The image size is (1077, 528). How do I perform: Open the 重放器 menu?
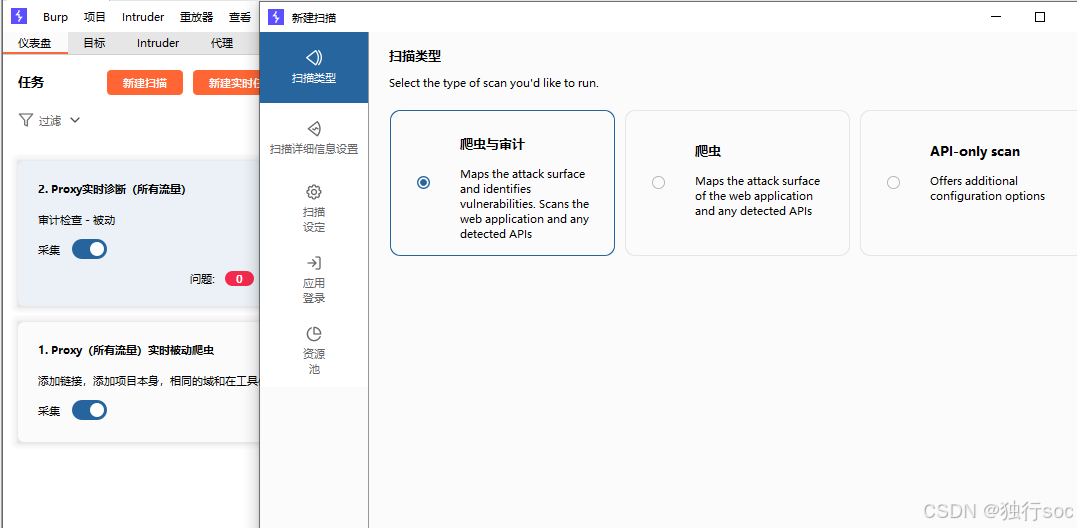coord(196,17)
